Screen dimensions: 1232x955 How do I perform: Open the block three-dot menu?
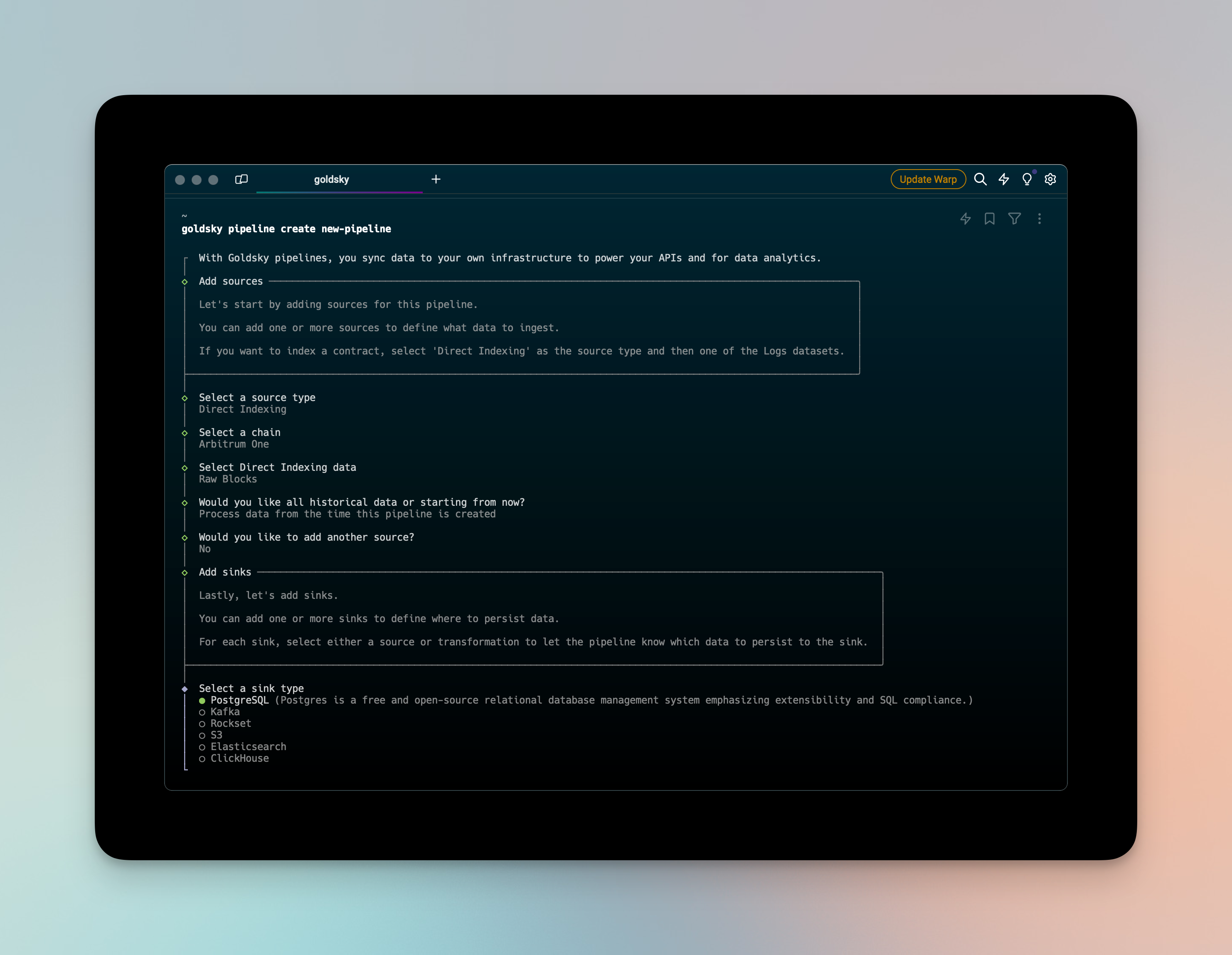tap(1040, 219)
